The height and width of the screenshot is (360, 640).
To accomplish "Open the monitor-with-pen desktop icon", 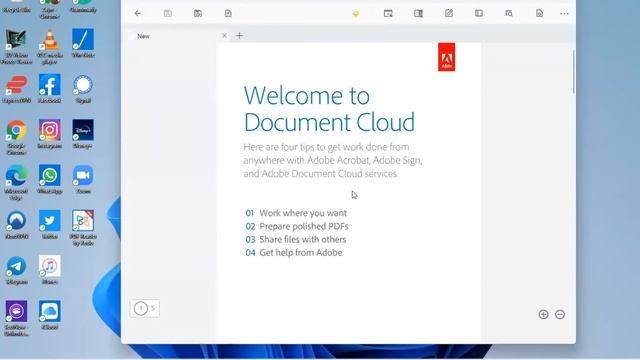I will pos(16,47).
